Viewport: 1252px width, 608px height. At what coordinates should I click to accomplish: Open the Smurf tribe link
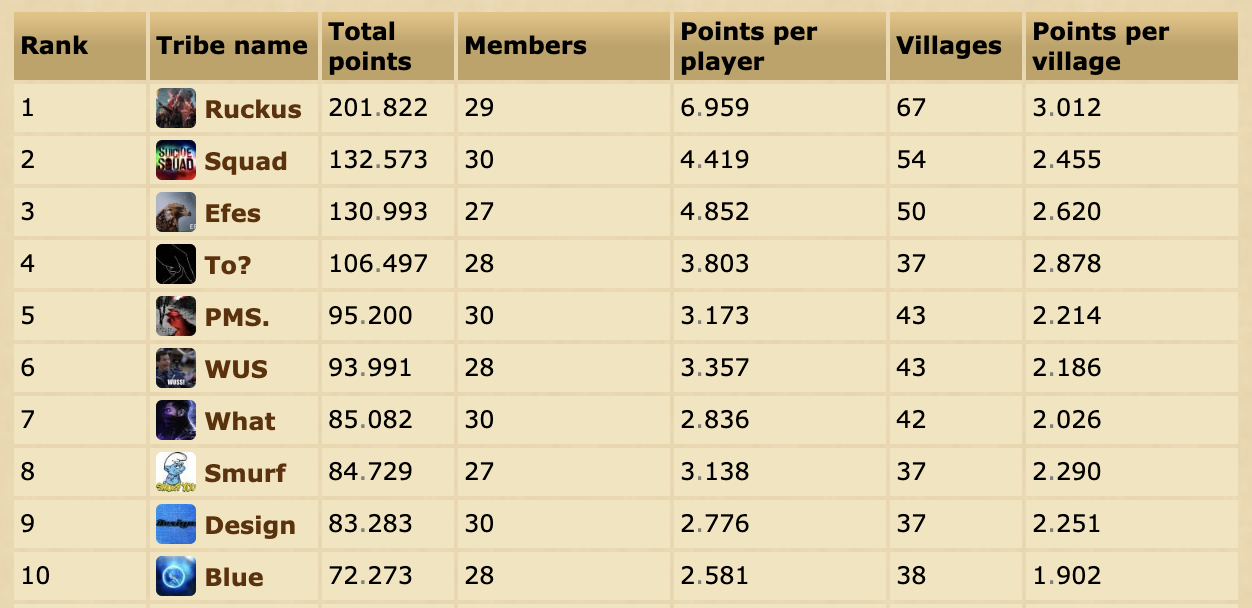(246, 473)
